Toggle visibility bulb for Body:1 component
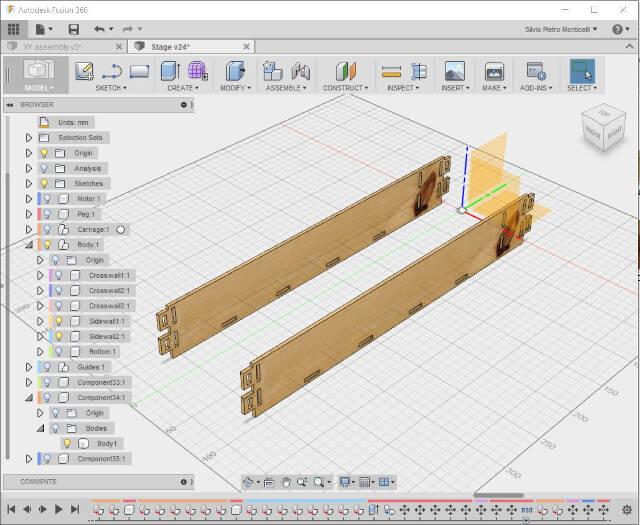This screenshot has width=640, height=525. (x=47, y=245)
